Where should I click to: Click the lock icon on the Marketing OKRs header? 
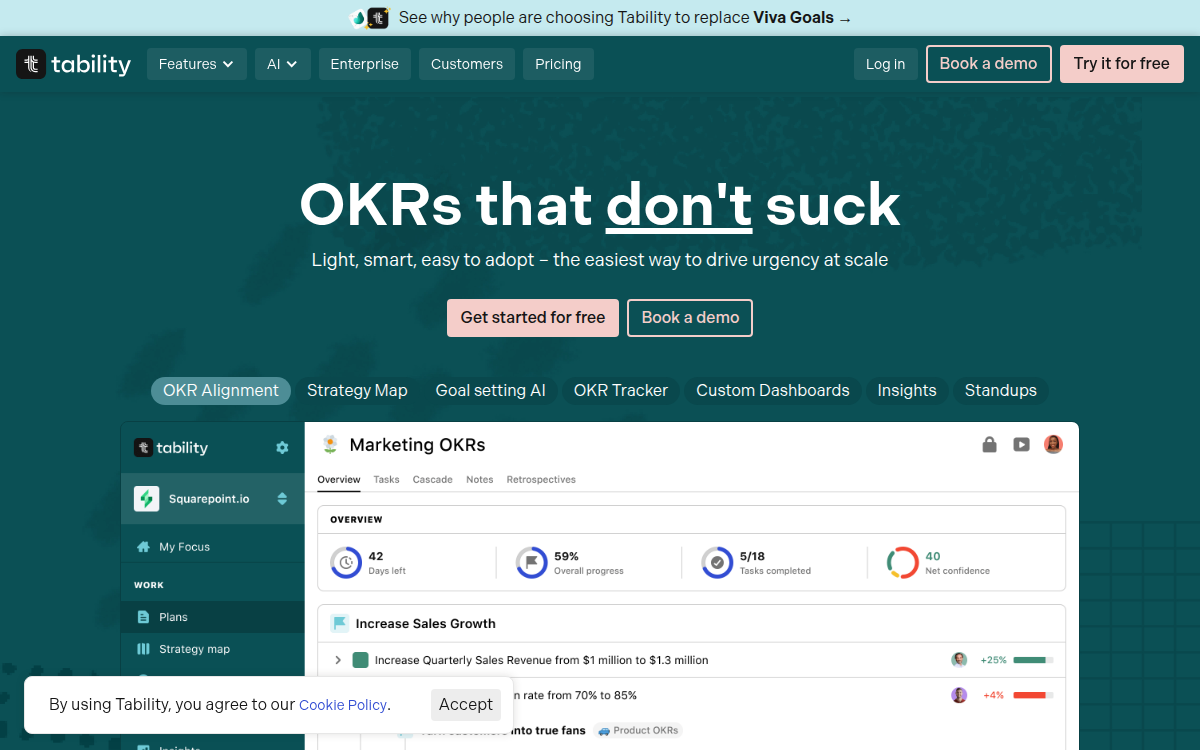click(989, 445)
